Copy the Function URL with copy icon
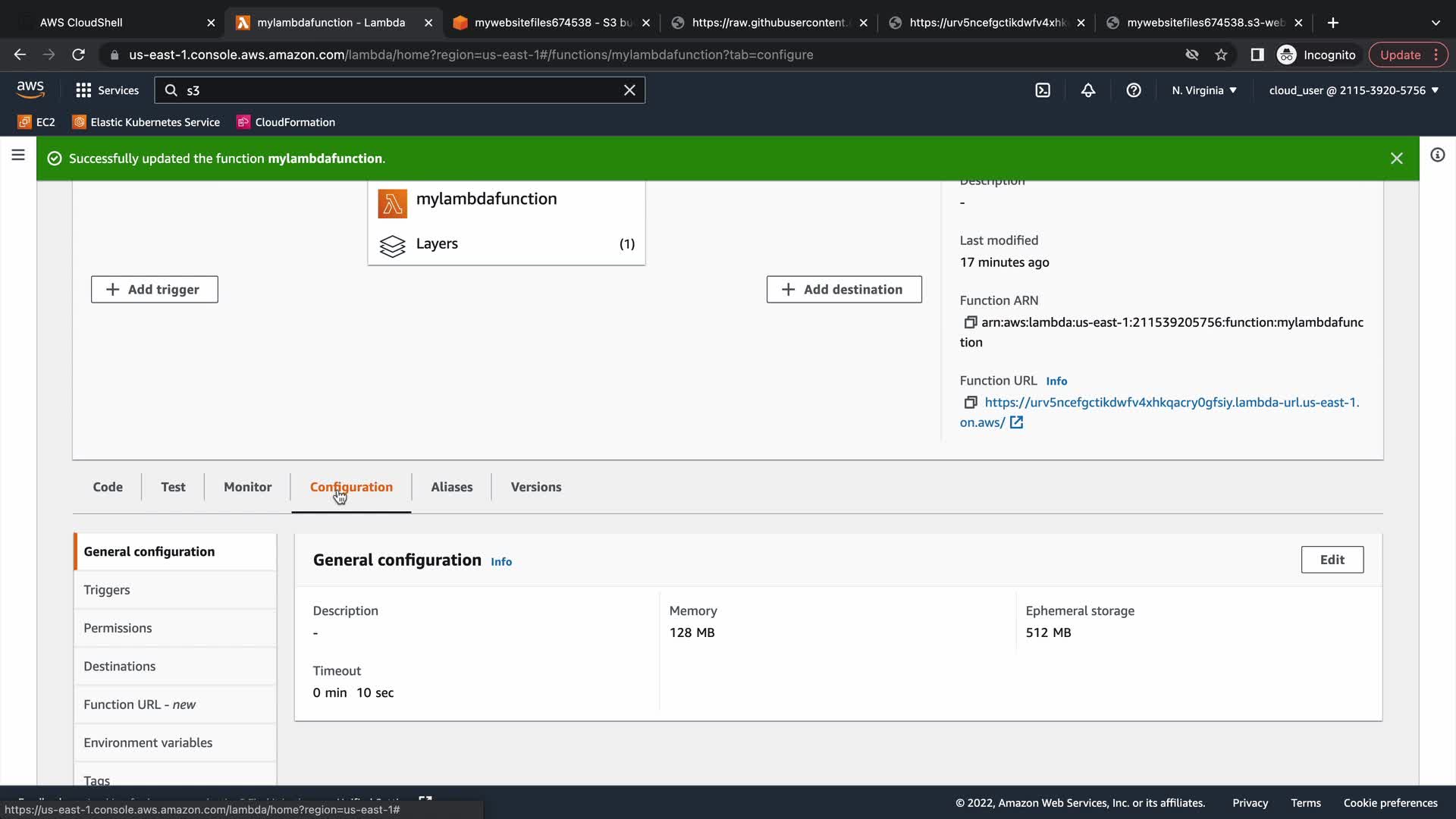Screen dimensions: 1456x819 (970, 403)
